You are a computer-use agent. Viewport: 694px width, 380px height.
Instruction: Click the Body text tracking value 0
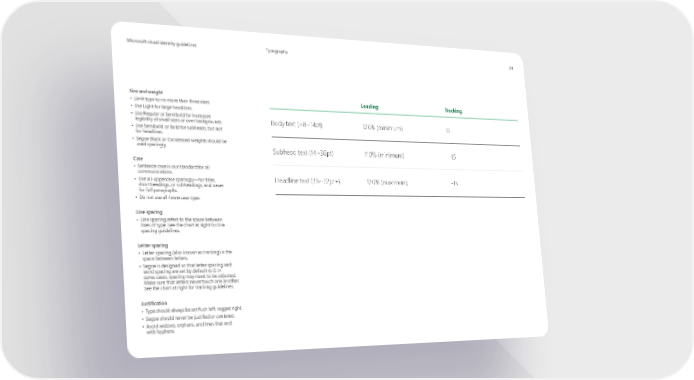pyautogui.click(x=448, y=131)
